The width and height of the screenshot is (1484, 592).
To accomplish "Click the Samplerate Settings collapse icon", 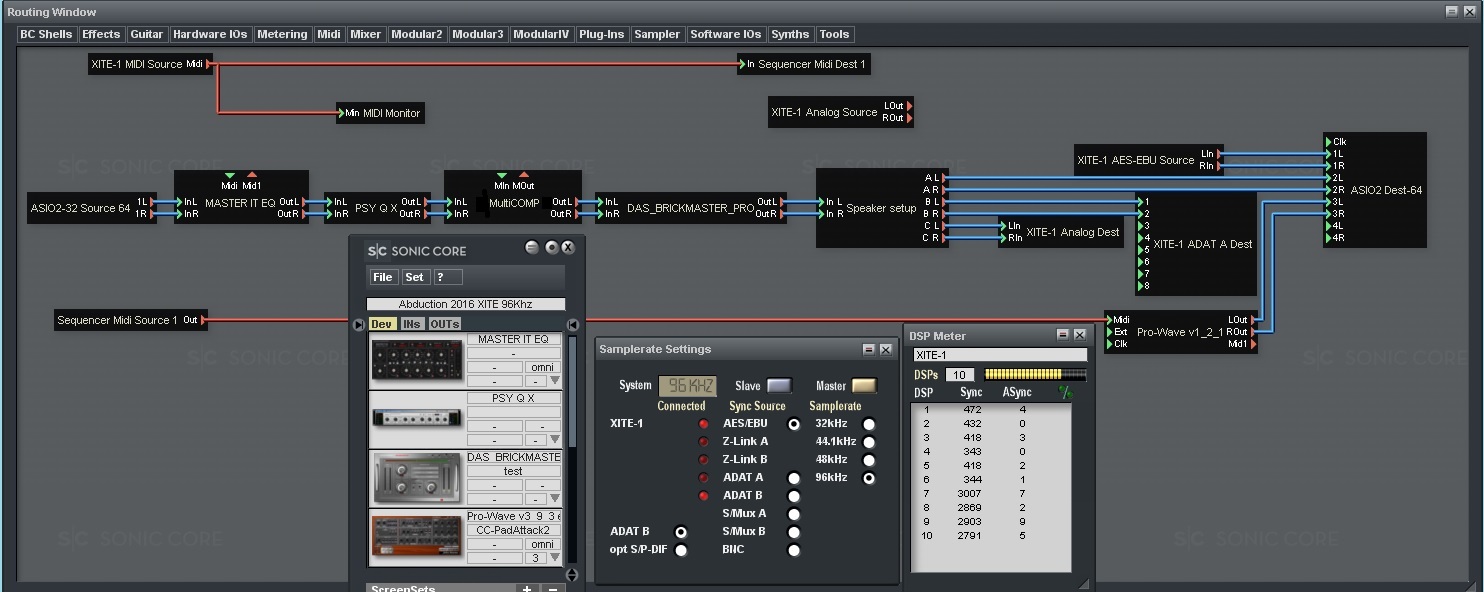I will coord(869,349).
